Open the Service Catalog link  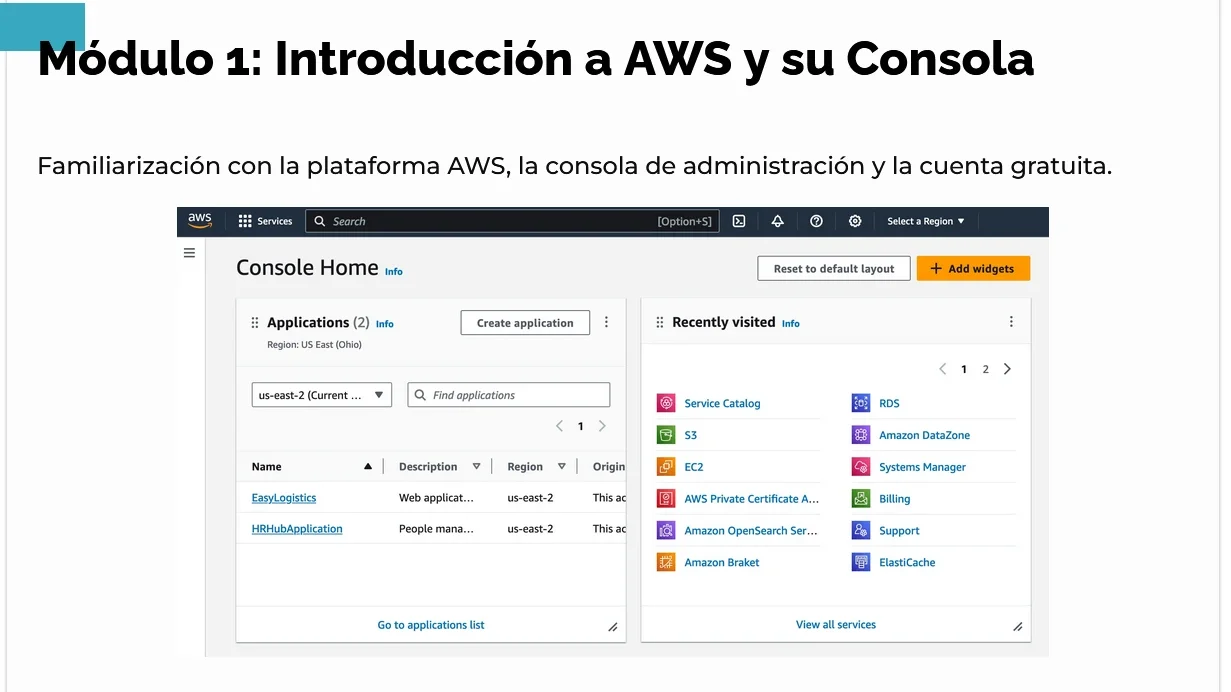pyautogui.click(x=722, y=403)
